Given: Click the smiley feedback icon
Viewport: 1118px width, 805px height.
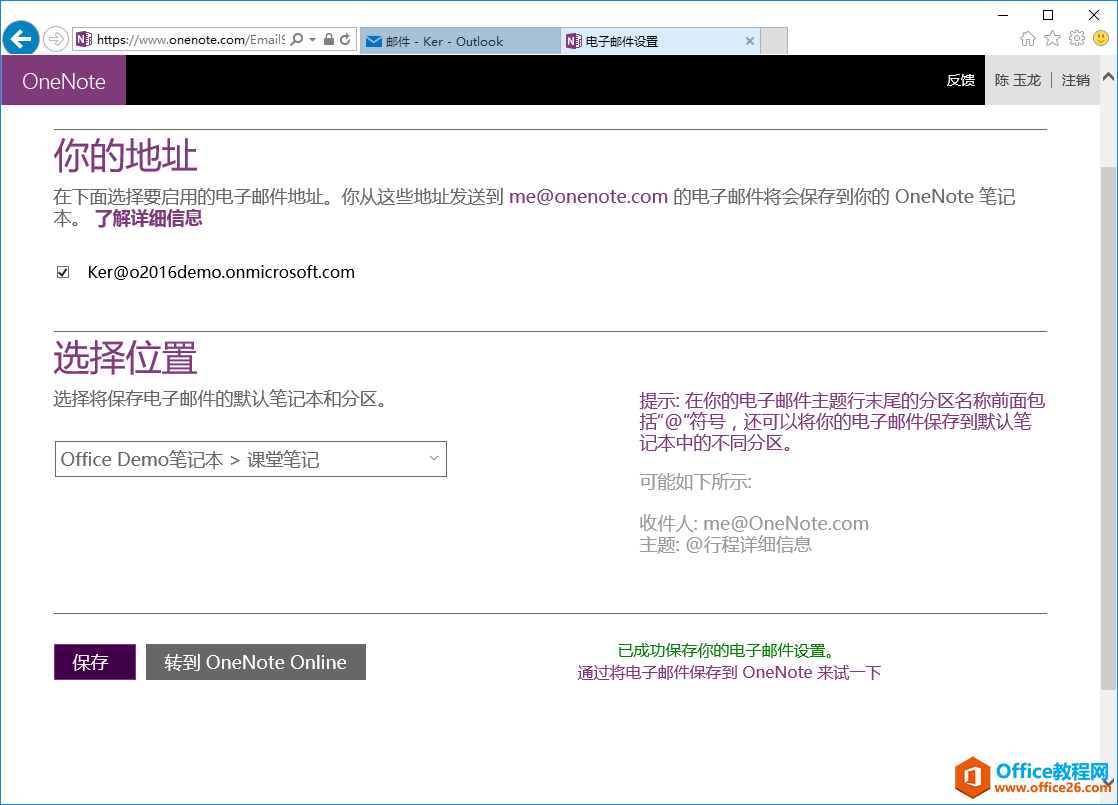Looking at the screenshot, I should pos(1101,39).
